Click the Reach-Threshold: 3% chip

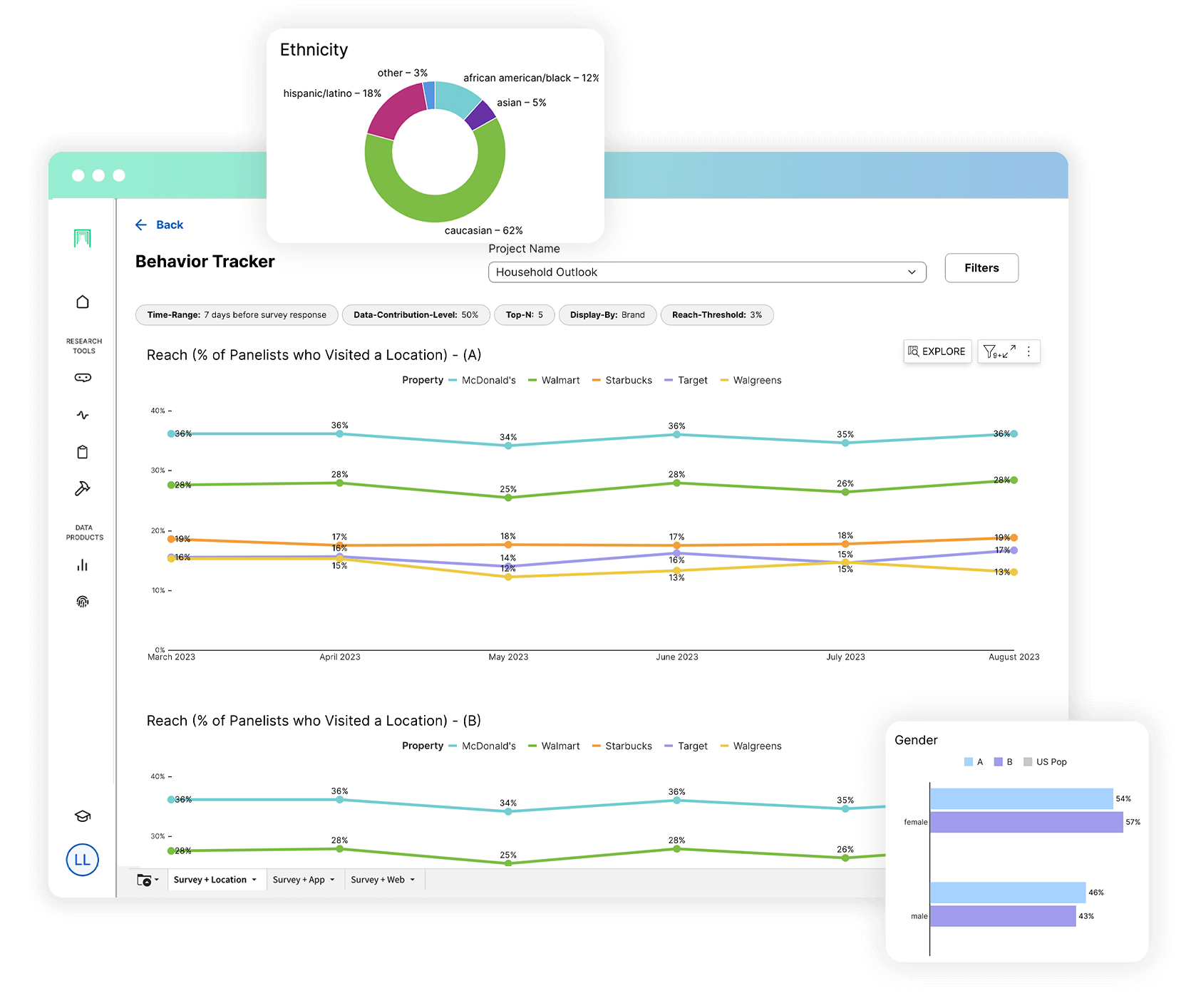click(x=717, y=315)
